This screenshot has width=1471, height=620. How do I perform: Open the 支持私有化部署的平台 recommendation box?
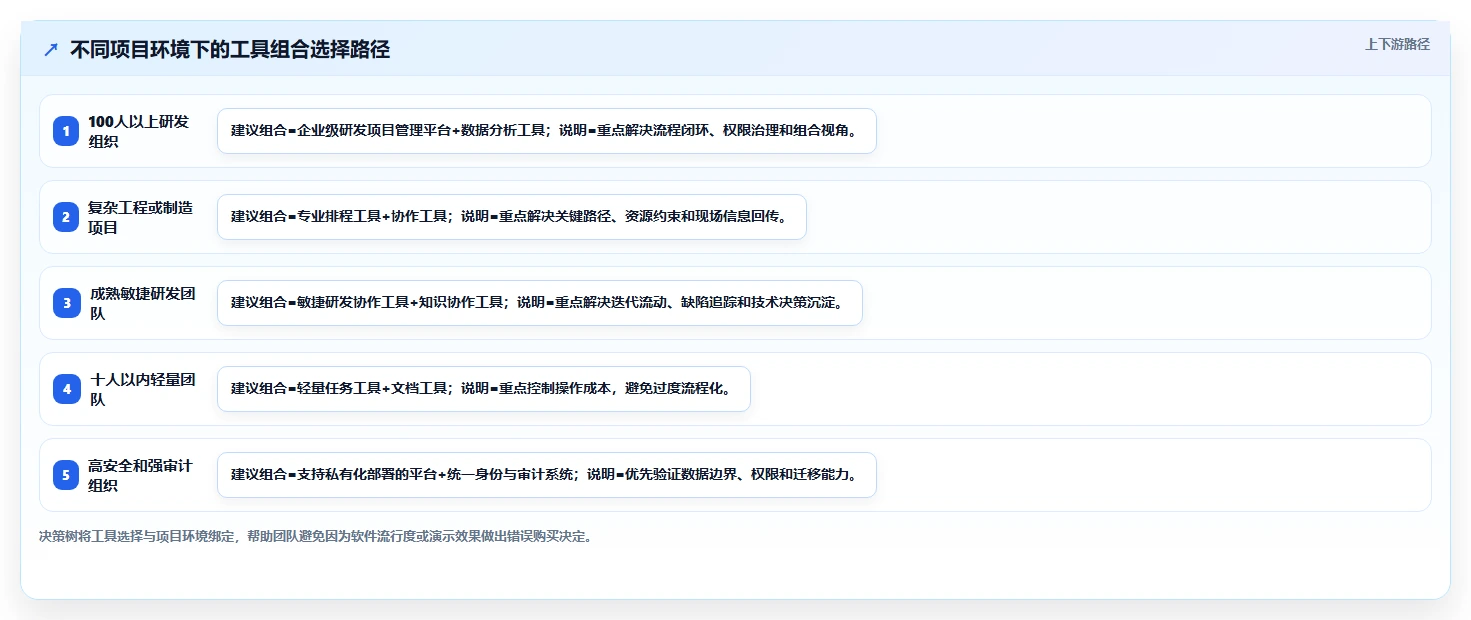point(547,475)
